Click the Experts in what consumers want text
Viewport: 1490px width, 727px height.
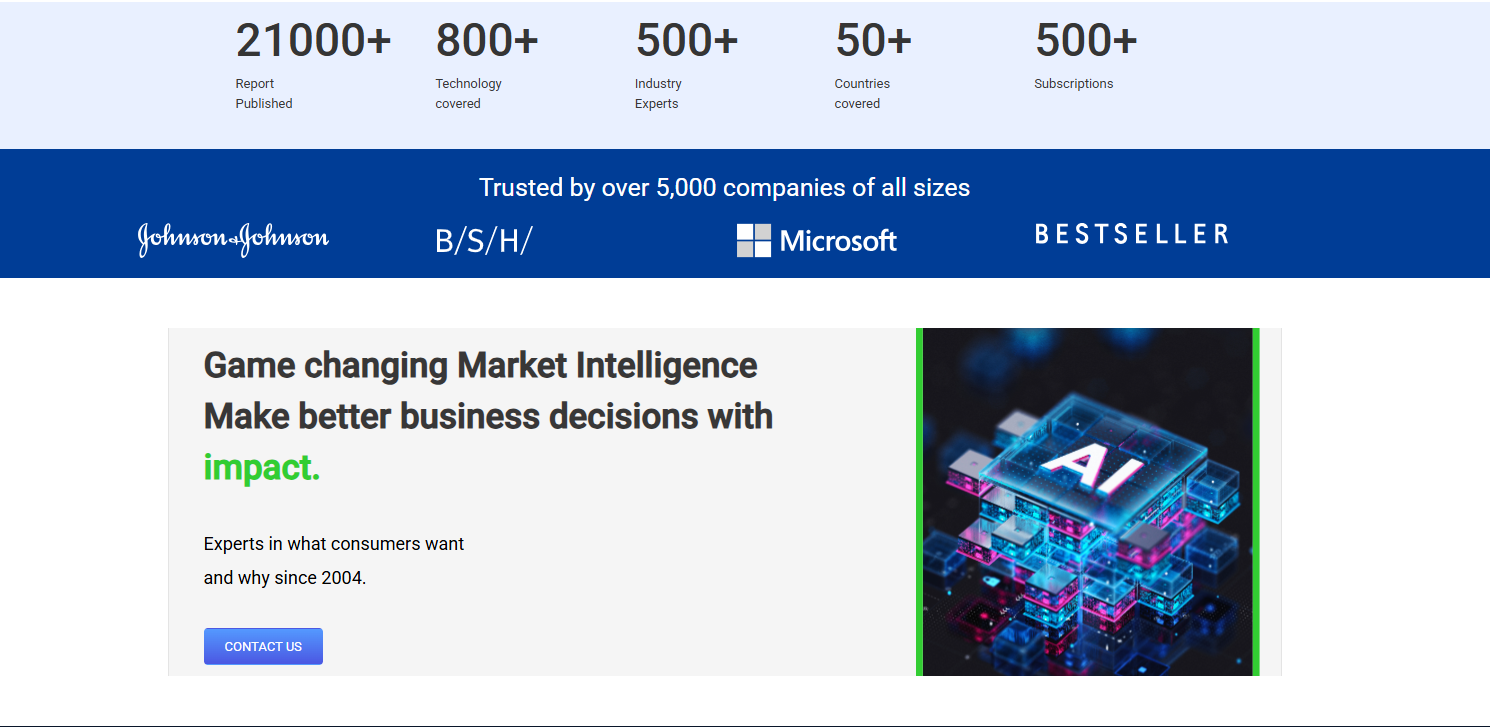point(334,544)
